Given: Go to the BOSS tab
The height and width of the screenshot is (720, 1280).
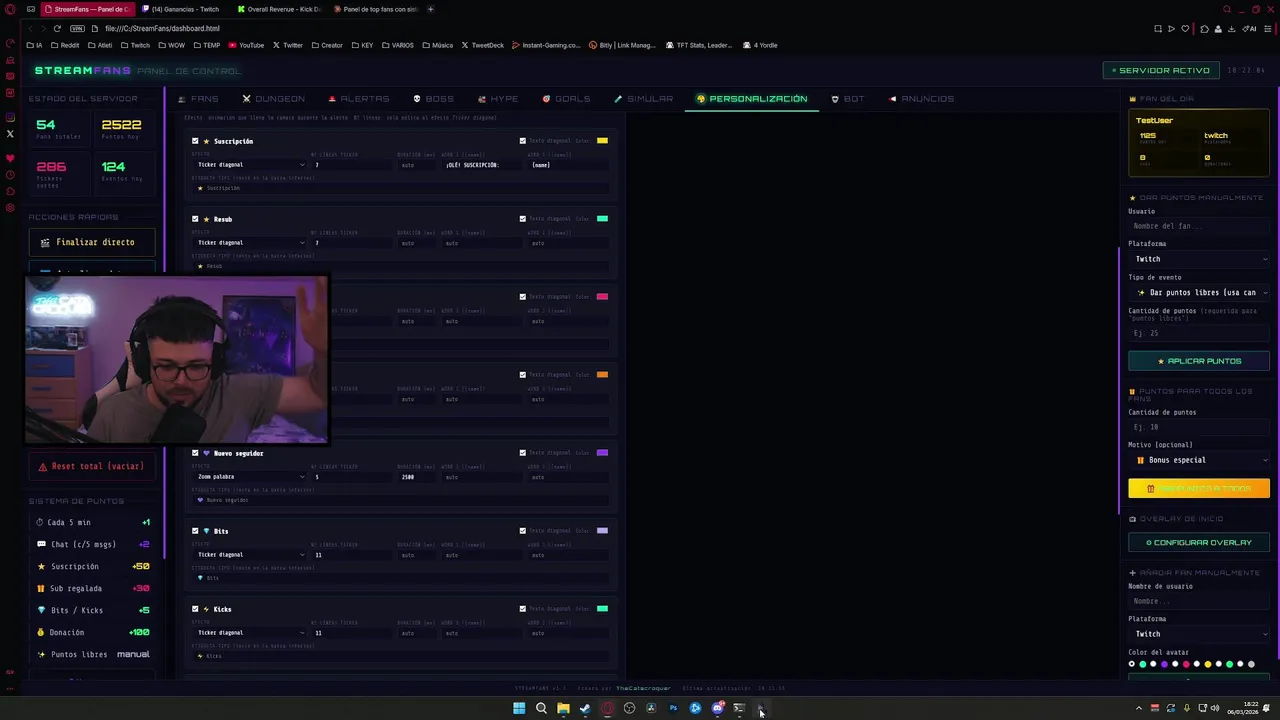Looking at the screenshot, I should pos(433,99).
